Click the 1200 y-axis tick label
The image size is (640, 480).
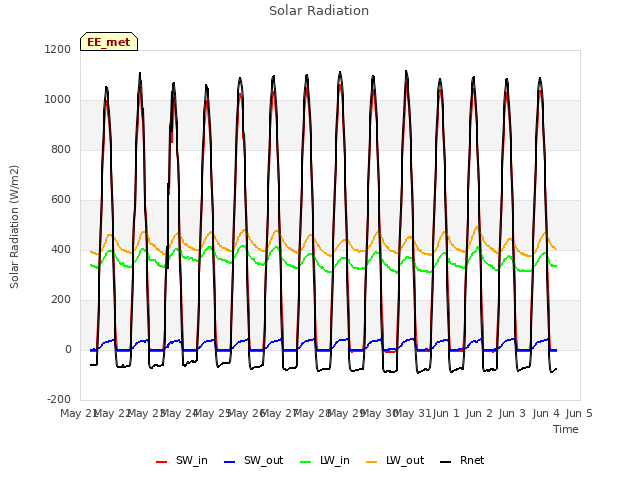click(x=58, y=49)
